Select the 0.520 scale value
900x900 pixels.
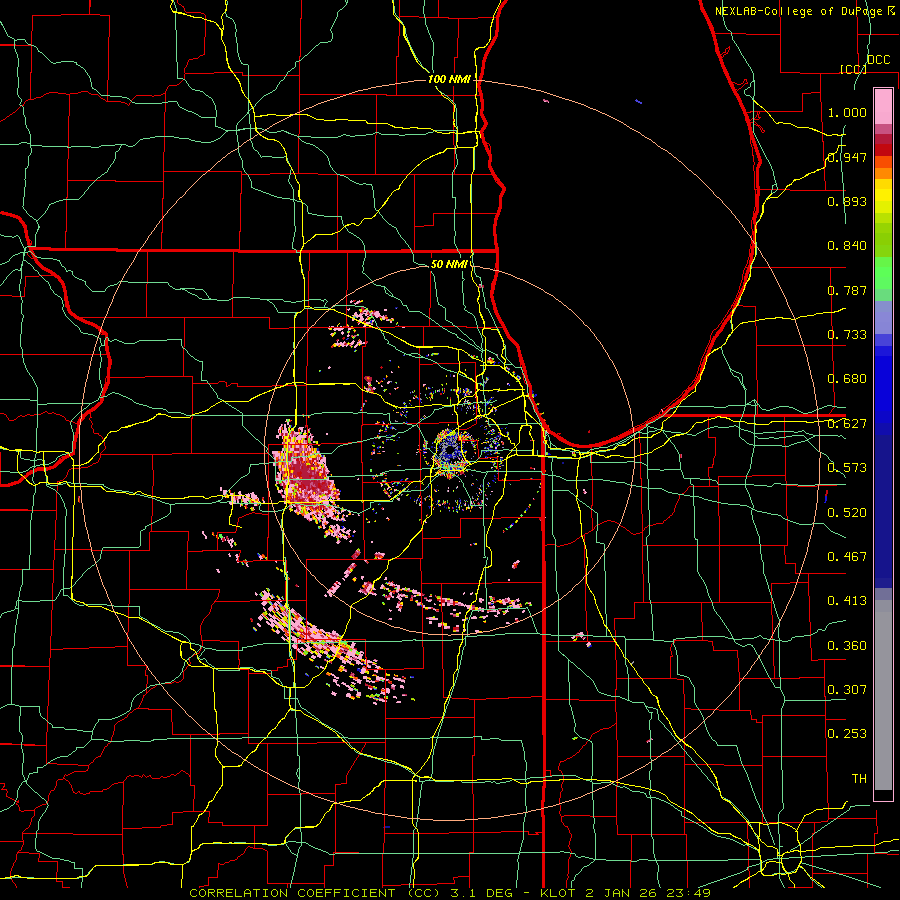tap(847, 513)
